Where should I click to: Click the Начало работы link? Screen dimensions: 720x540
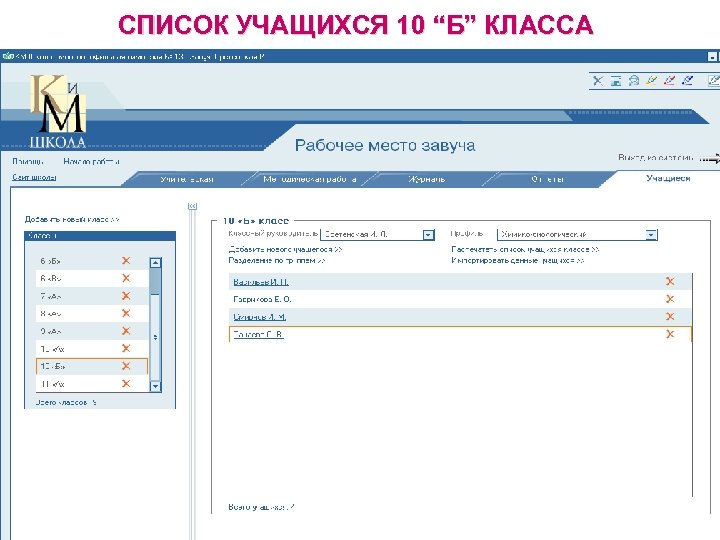(x=91, y=161)
